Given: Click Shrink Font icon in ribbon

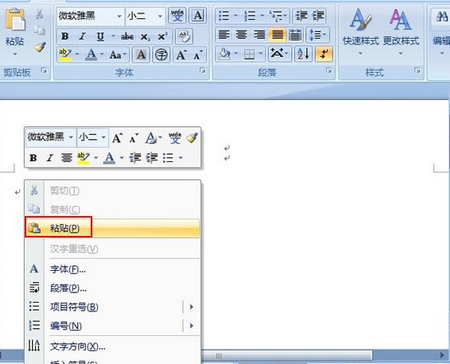Looking at the screenshot, I should tap(198, 55).
